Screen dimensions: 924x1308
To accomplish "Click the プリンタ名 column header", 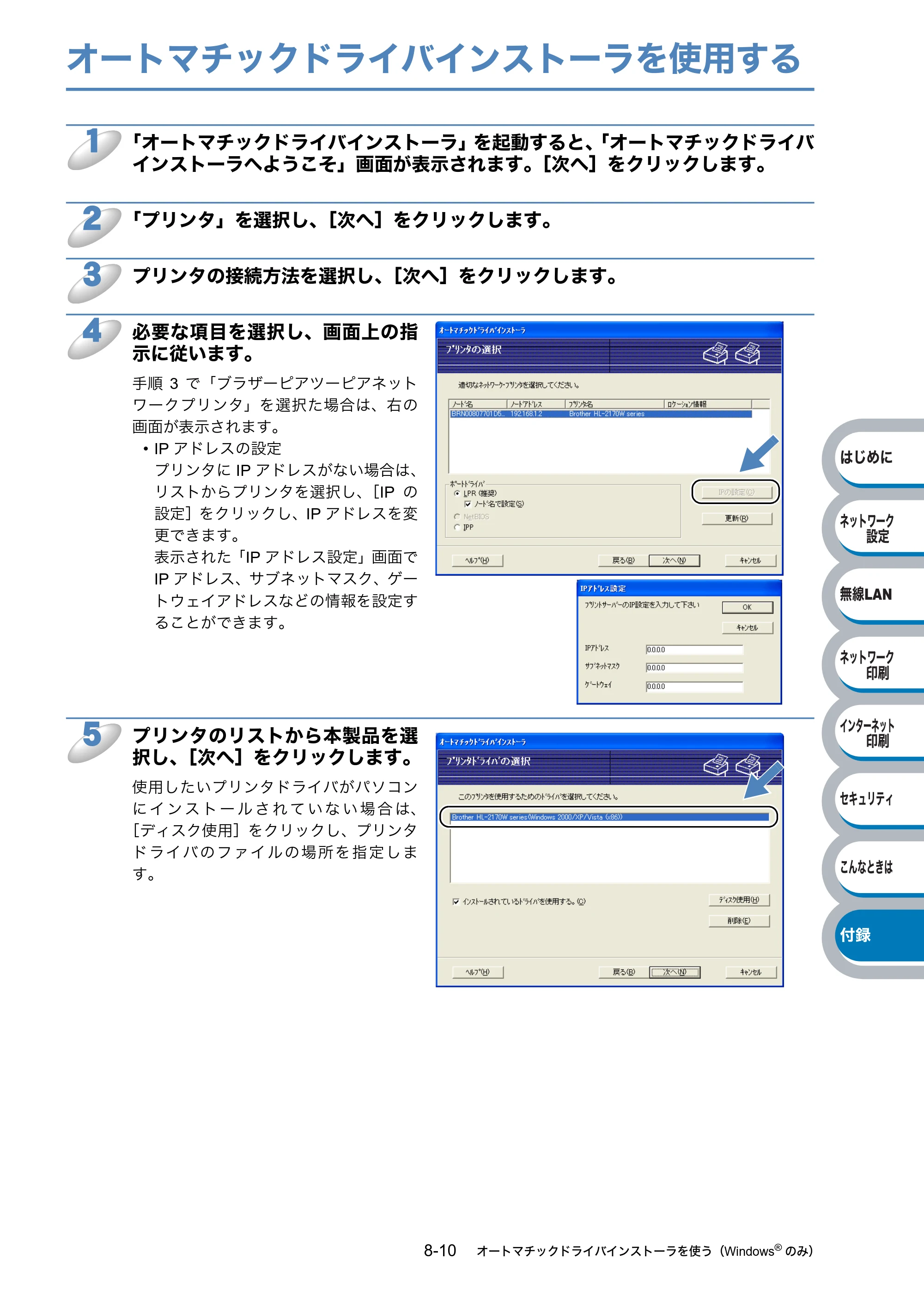I will coord(614,404).
